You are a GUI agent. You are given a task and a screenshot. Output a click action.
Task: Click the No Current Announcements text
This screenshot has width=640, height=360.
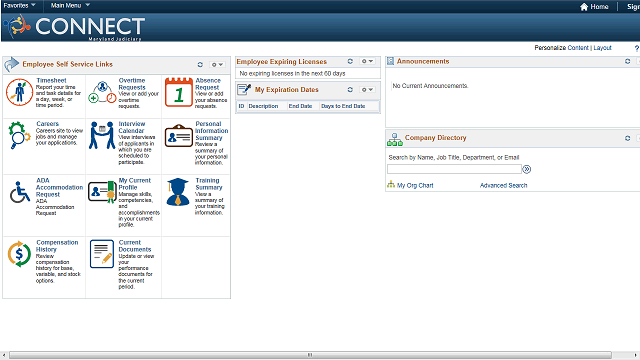pos(430,86)
